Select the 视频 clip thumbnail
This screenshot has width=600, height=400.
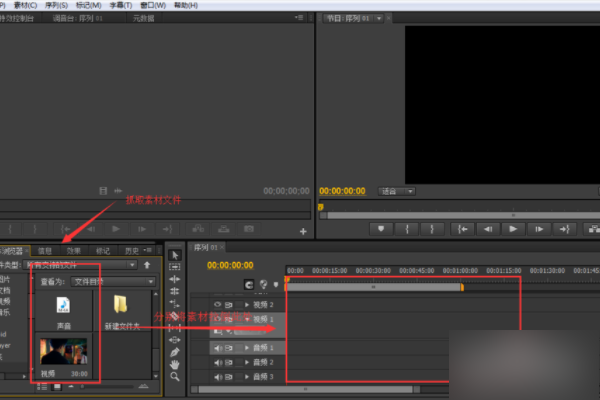64,351
